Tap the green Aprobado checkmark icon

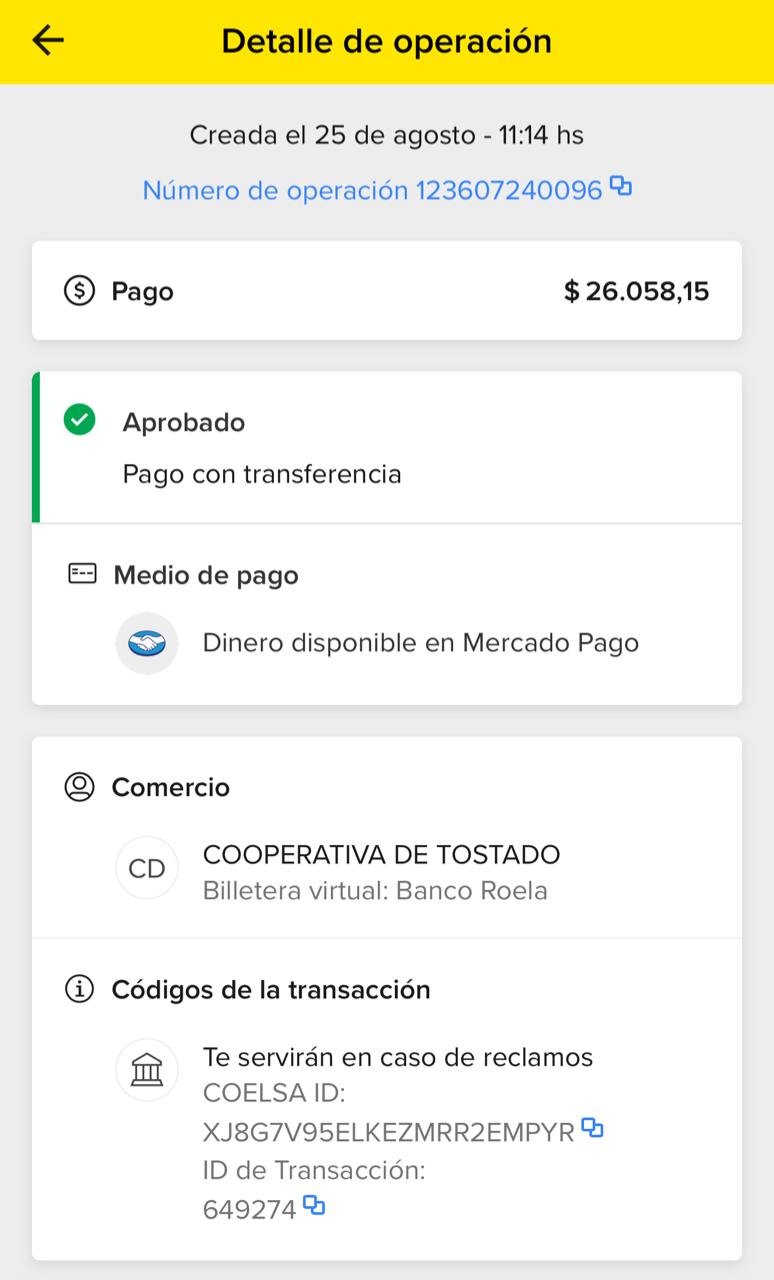[79, 421]
